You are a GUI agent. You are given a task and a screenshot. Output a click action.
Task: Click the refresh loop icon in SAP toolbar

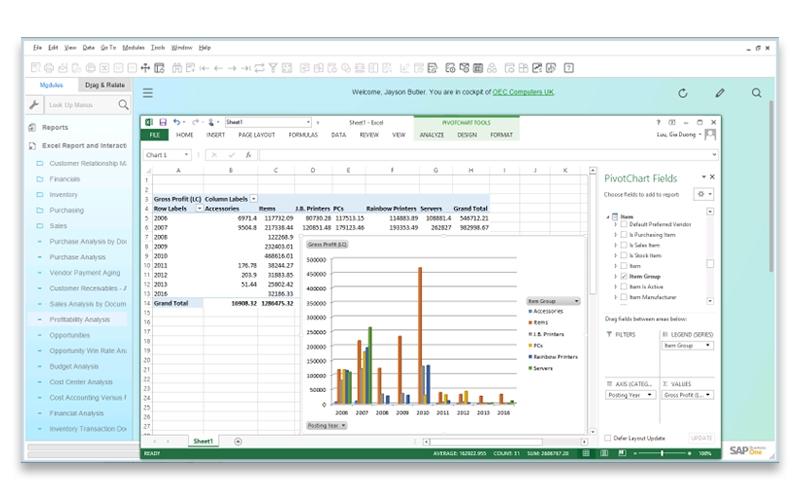[x=259, y=68]
